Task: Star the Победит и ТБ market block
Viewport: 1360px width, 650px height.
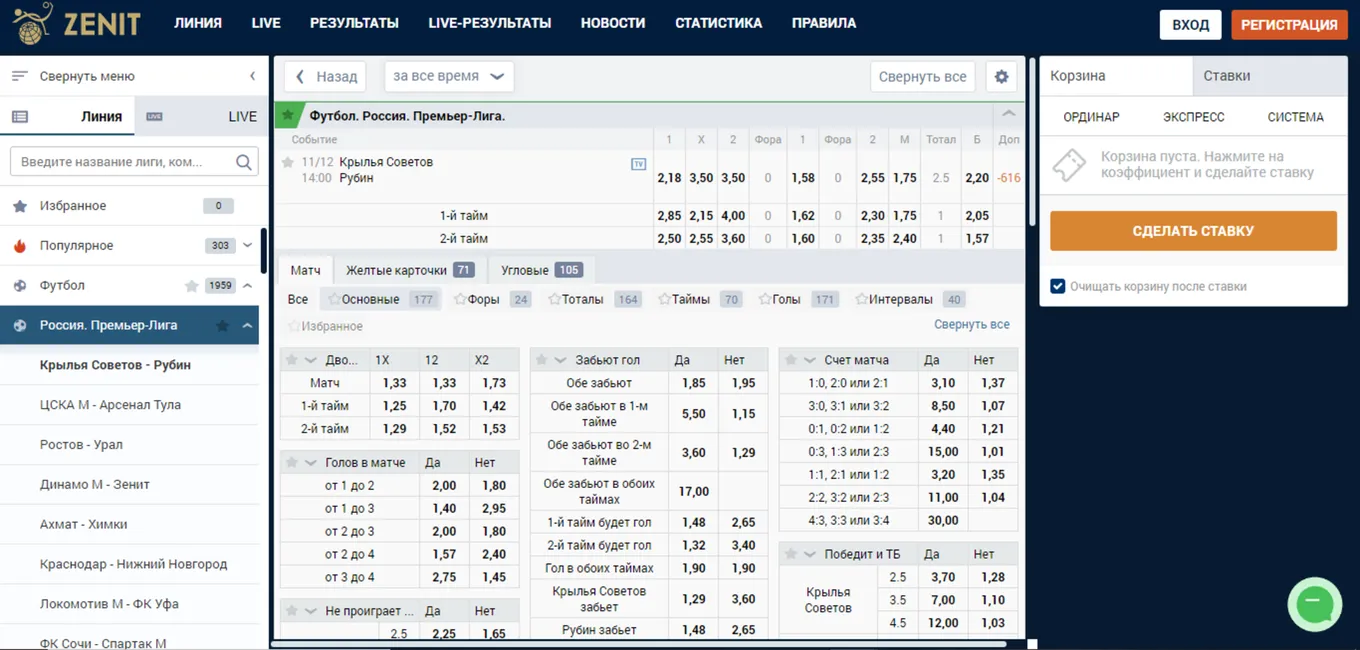Action: pos(791,554)
